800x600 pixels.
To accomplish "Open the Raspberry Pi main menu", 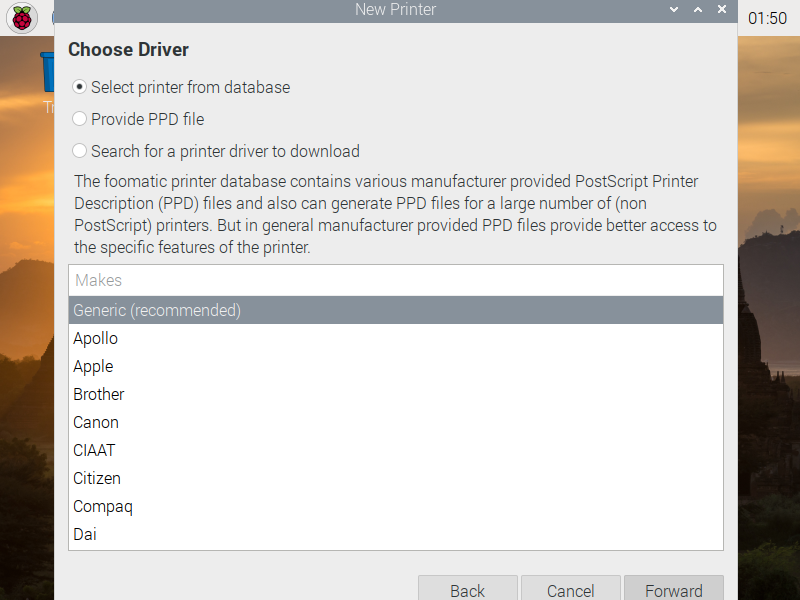I will 21,18.
